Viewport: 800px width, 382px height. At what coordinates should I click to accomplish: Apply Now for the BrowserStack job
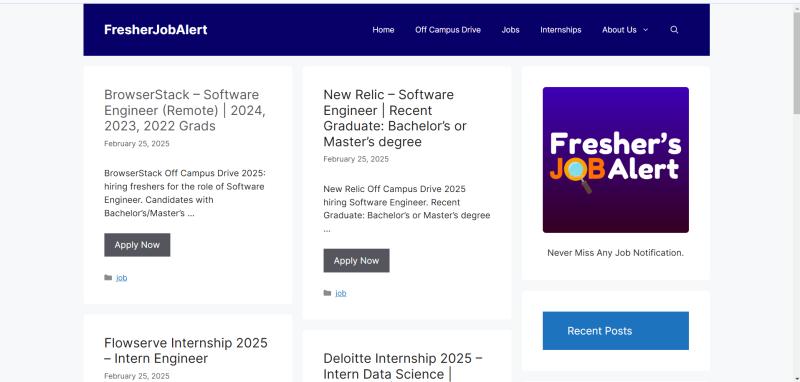137,245
